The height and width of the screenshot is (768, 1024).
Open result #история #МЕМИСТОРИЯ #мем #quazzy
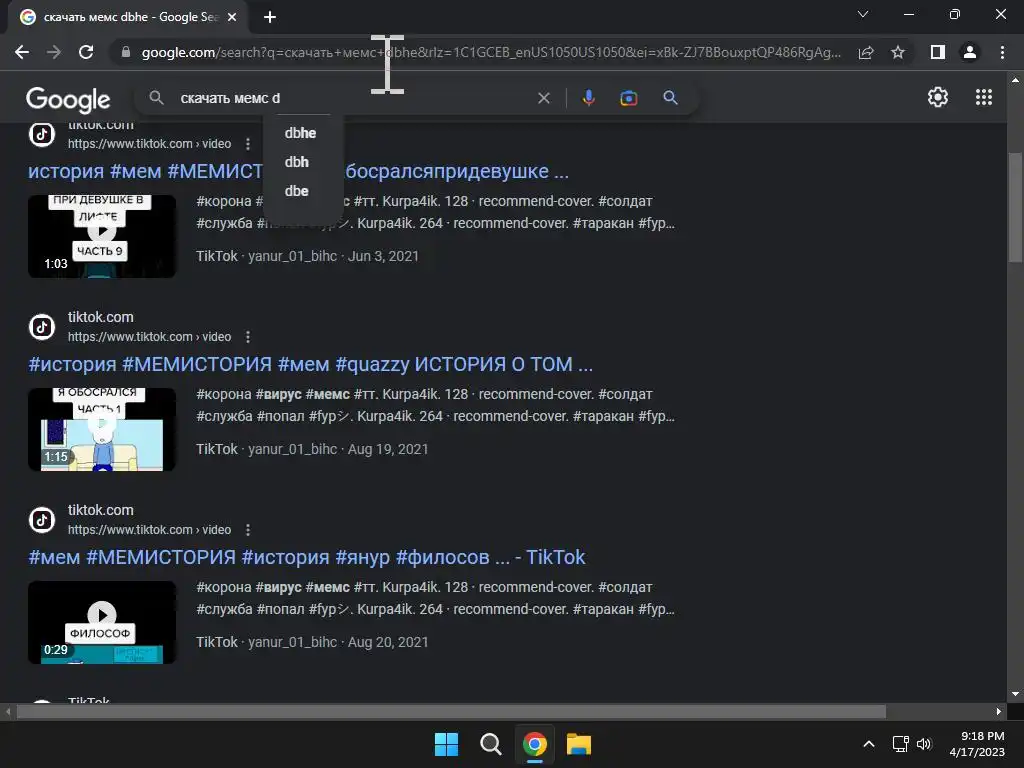[x=310, y=364]
